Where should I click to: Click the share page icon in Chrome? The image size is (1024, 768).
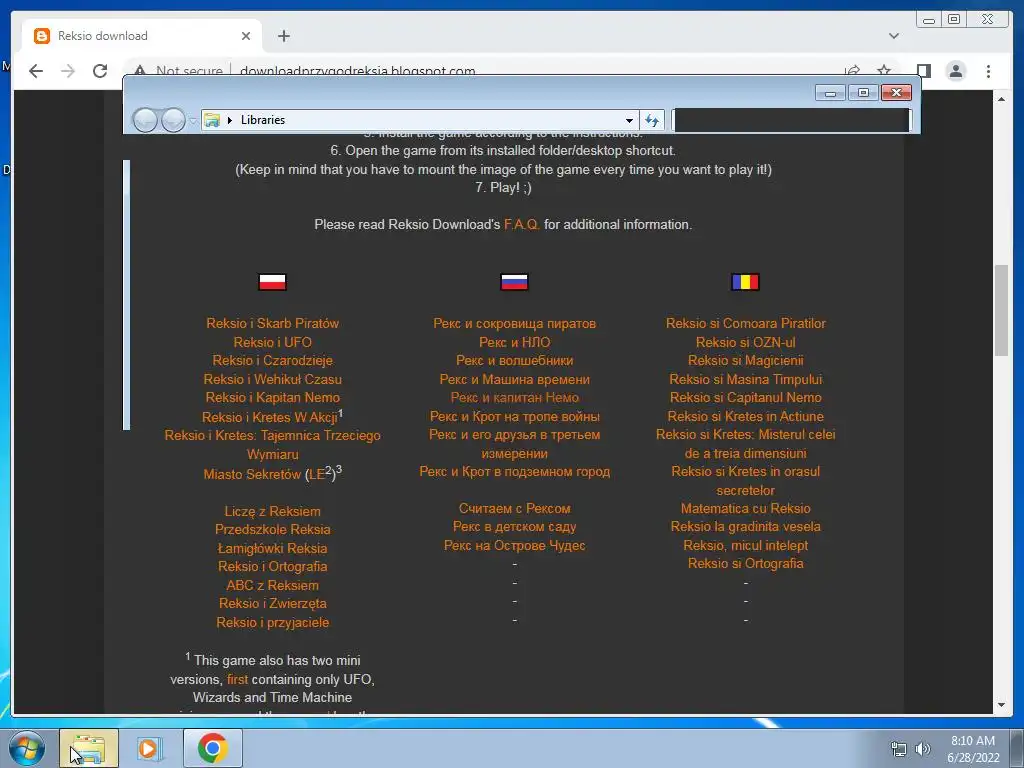pos(852,70)
